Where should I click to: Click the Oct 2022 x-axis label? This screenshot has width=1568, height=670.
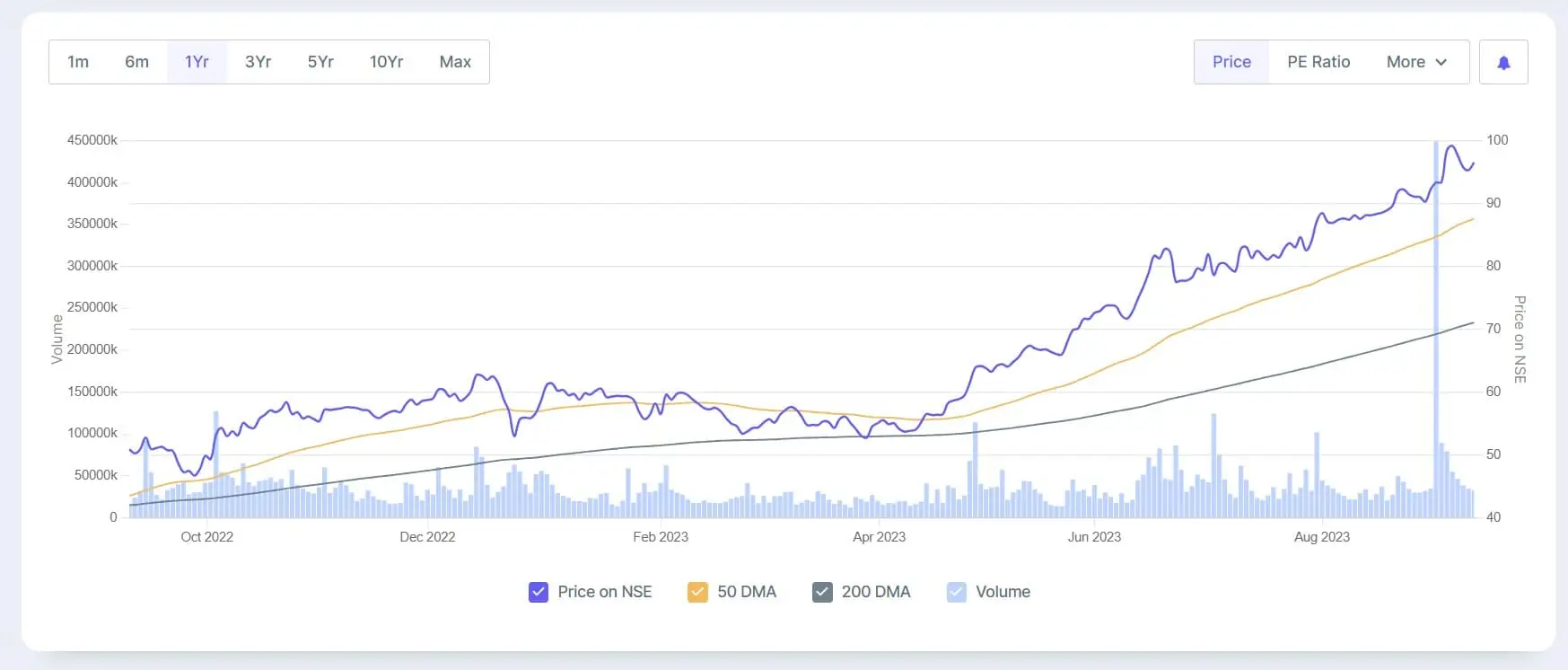[x=206, y=537]
